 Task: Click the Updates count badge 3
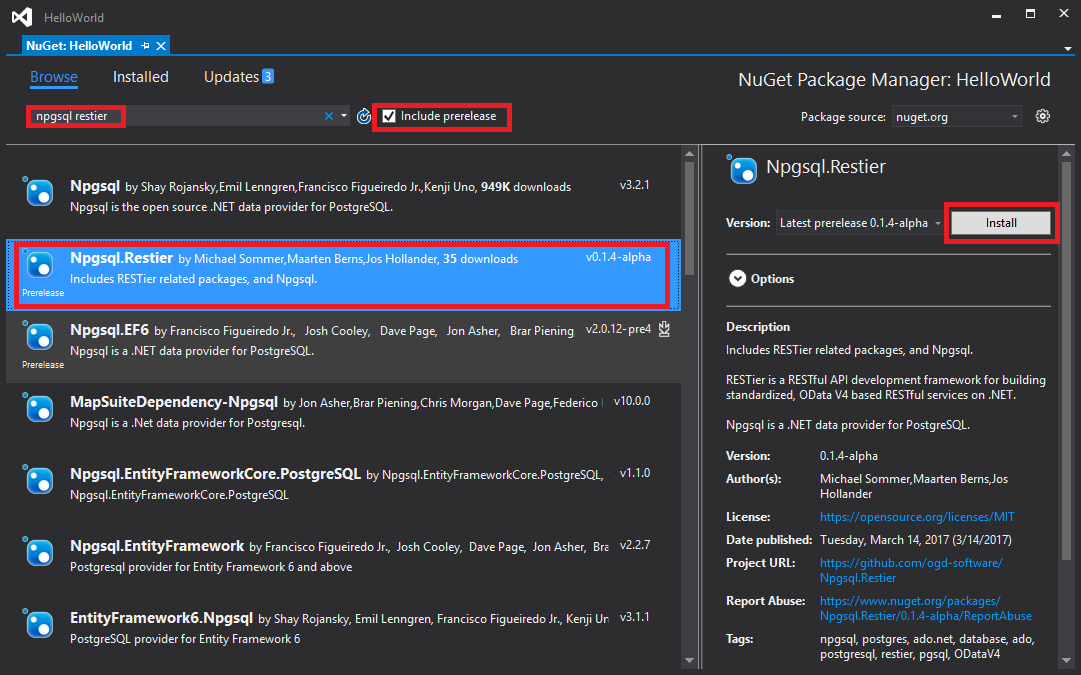267,76
